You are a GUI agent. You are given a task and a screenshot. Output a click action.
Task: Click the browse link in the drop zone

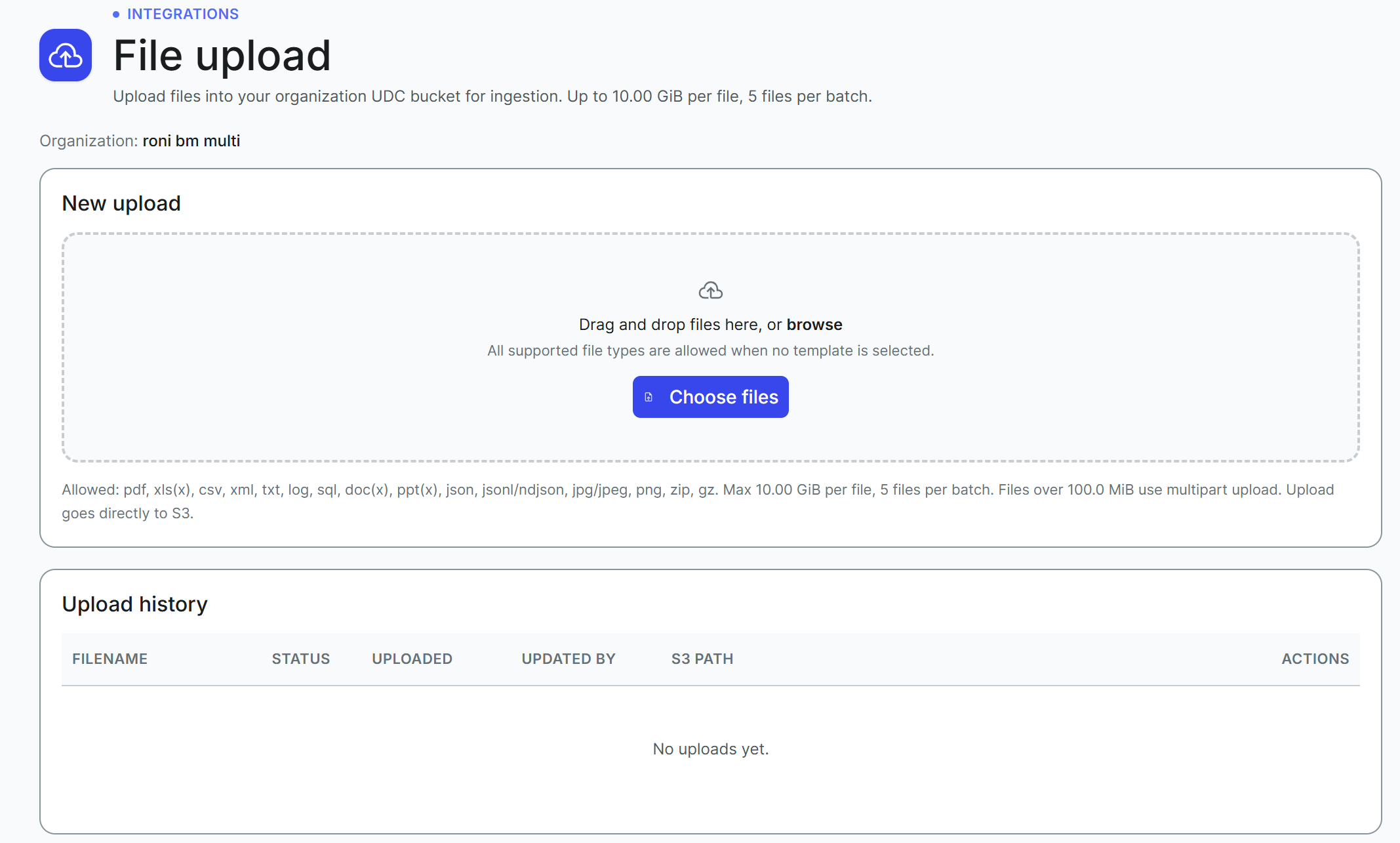pyautogui.click(x=814, y=325)
